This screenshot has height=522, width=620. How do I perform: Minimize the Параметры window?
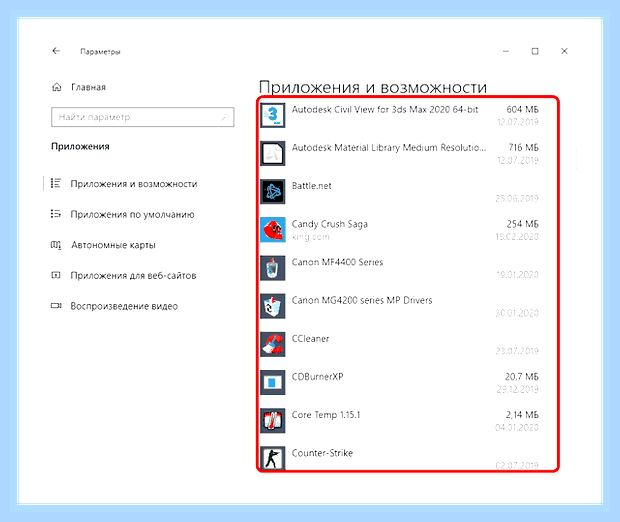pyautogui.click(x=506, y=51)
